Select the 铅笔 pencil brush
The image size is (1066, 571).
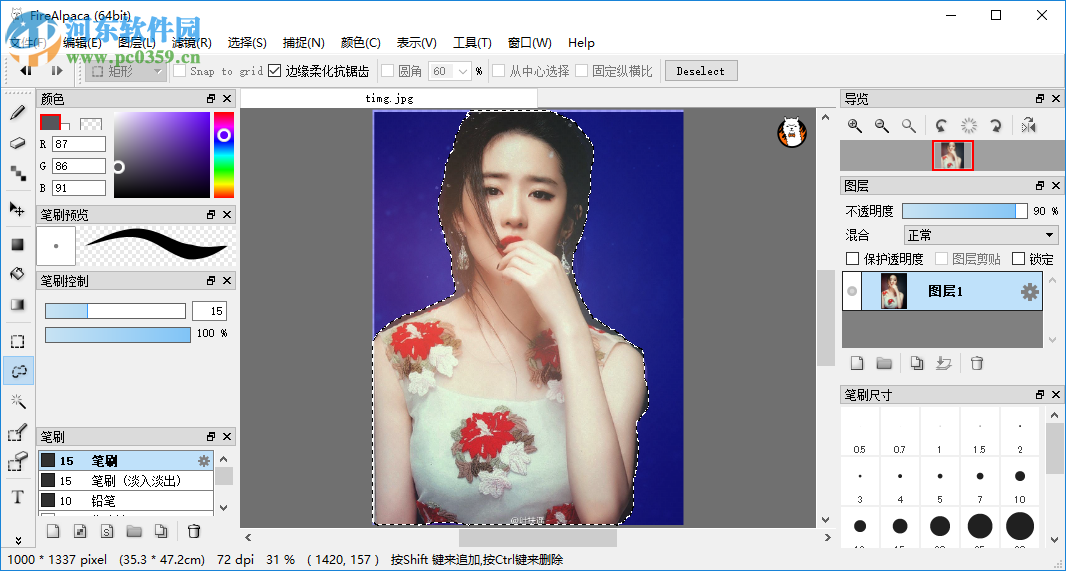[x=126, y=501]
